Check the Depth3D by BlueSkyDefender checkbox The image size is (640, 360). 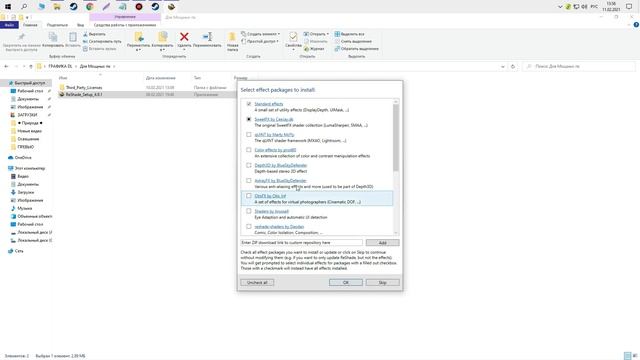click(249, 165)
